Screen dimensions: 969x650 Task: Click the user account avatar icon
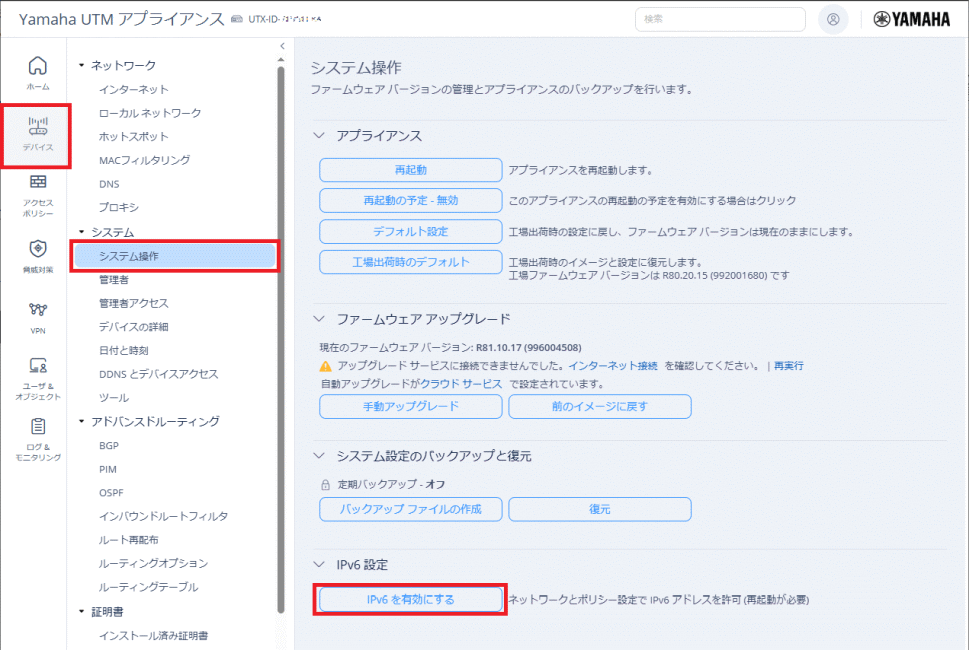pyautogui.click(x=832, y=19)
